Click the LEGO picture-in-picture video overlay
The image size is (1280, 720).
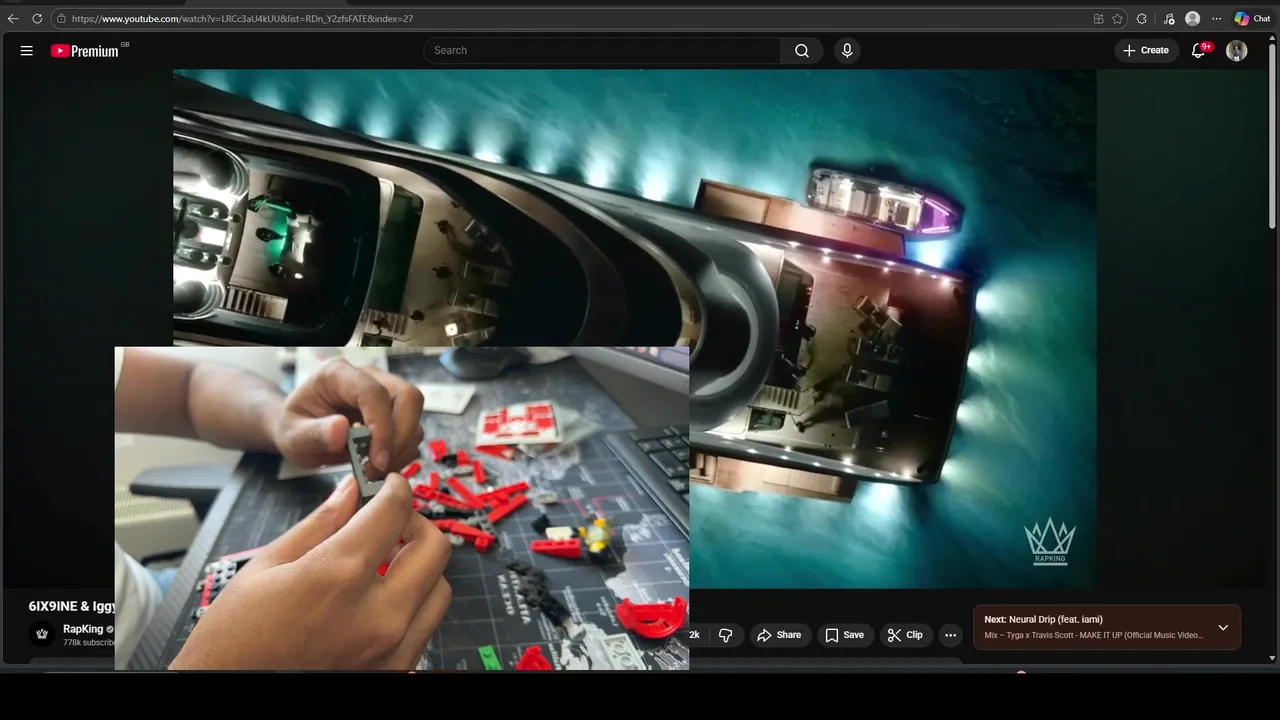point(402,508)
